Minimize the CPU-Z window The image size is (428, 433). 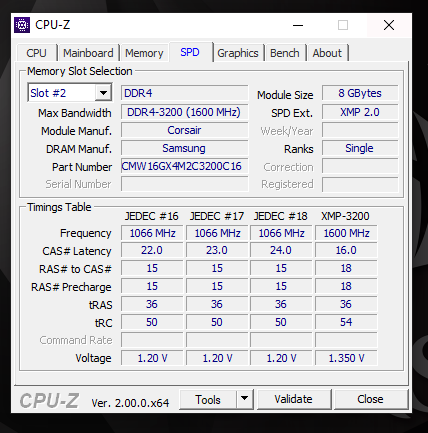[x=298, y=25]
